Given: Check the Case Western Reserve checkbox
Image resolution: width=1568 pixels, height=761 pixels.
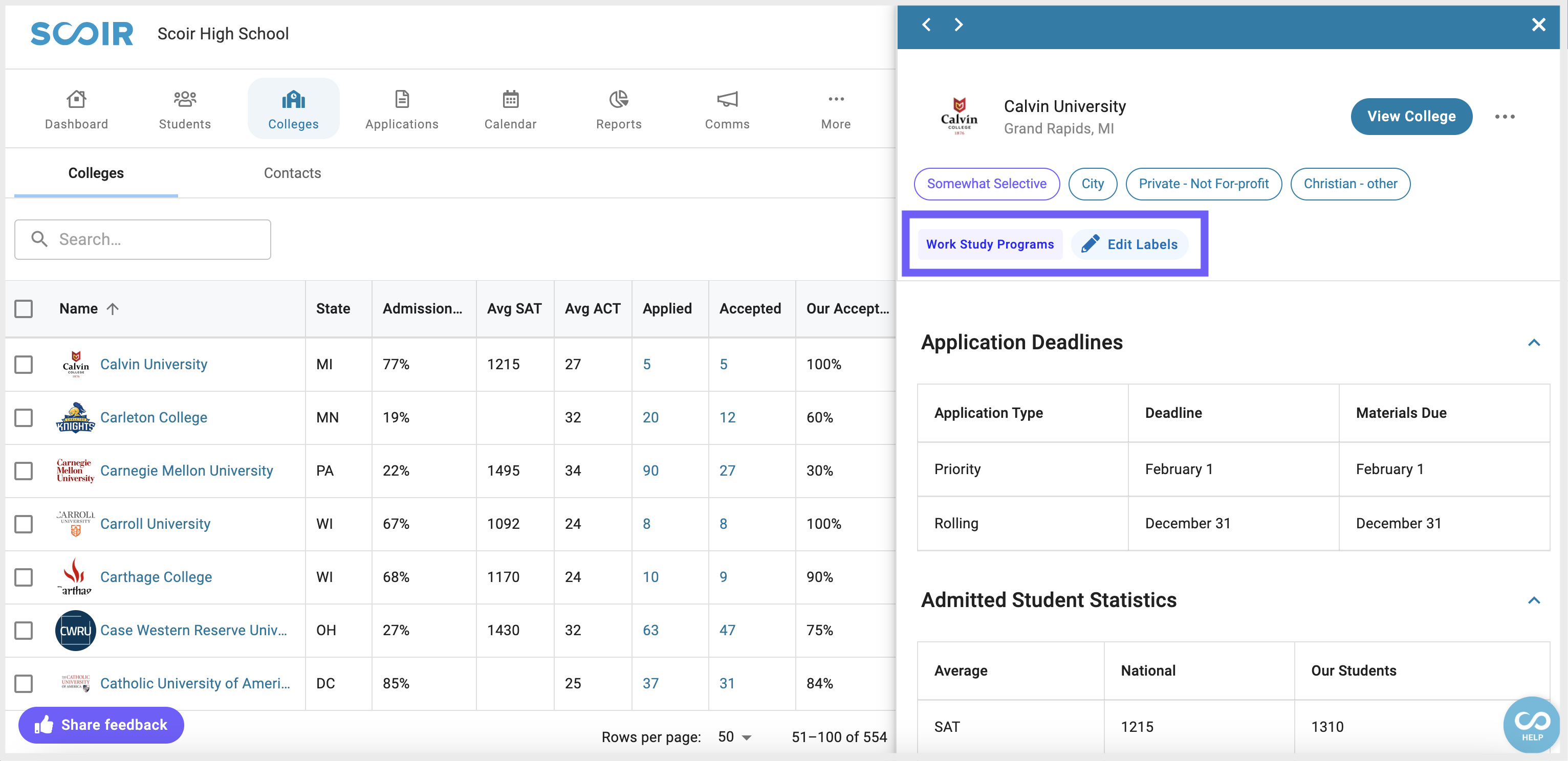Looking at the screenshot, I should pos(24,630).
